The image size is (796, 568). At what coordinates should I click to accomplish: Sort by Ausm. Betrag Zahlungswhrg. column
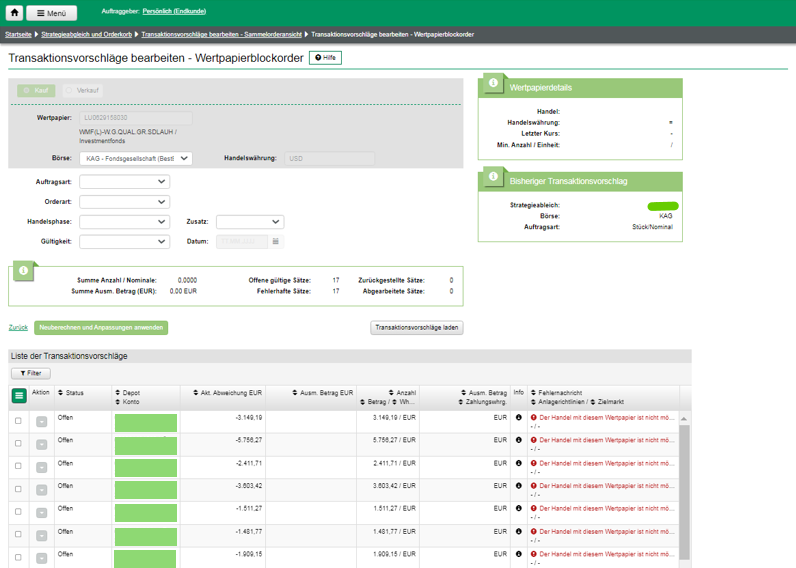coord(483,397)
